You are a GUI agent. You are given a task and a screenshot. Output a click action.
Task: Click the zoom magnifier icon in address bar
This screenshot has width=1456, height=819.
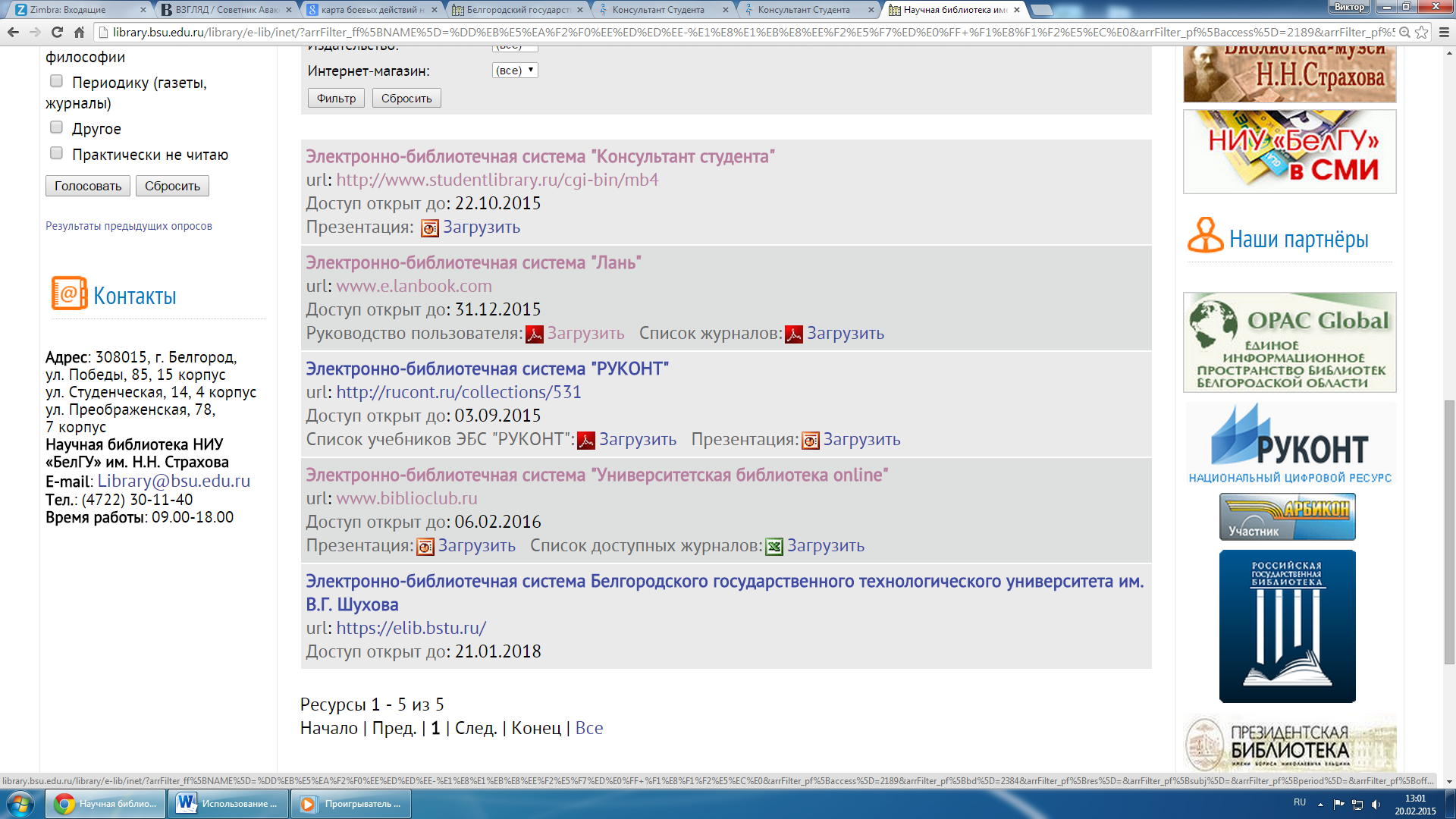(1404, 32)
